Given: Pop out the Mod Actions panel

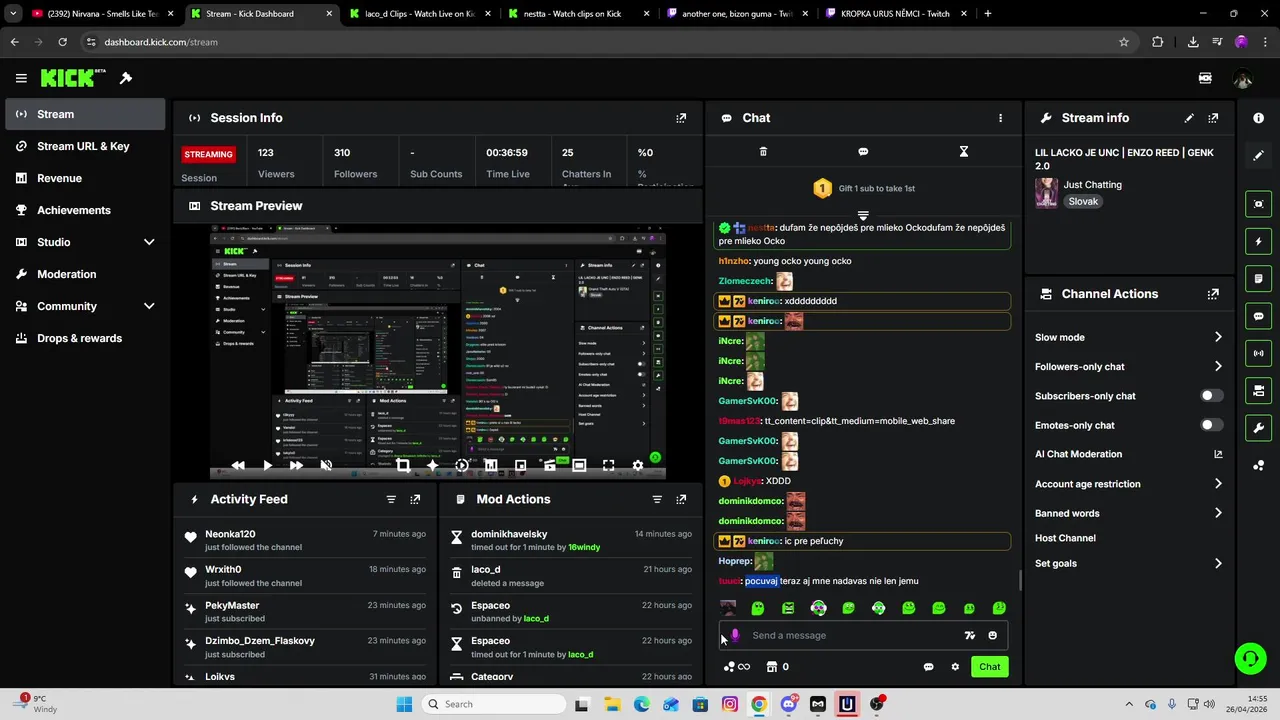Looking at the screenshot, I should (x=681, y=499).
